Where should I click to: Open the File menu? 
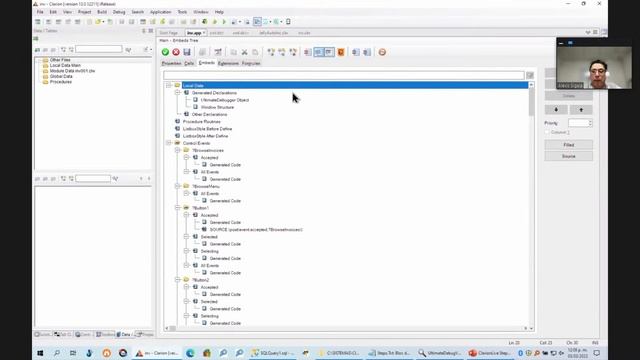(40, 12)
